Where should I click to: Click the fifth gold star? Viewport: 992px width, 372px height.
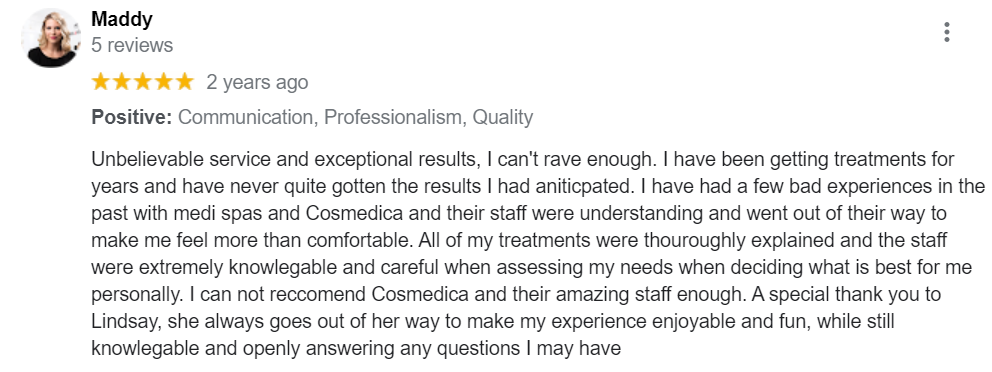tap(184, 82)
